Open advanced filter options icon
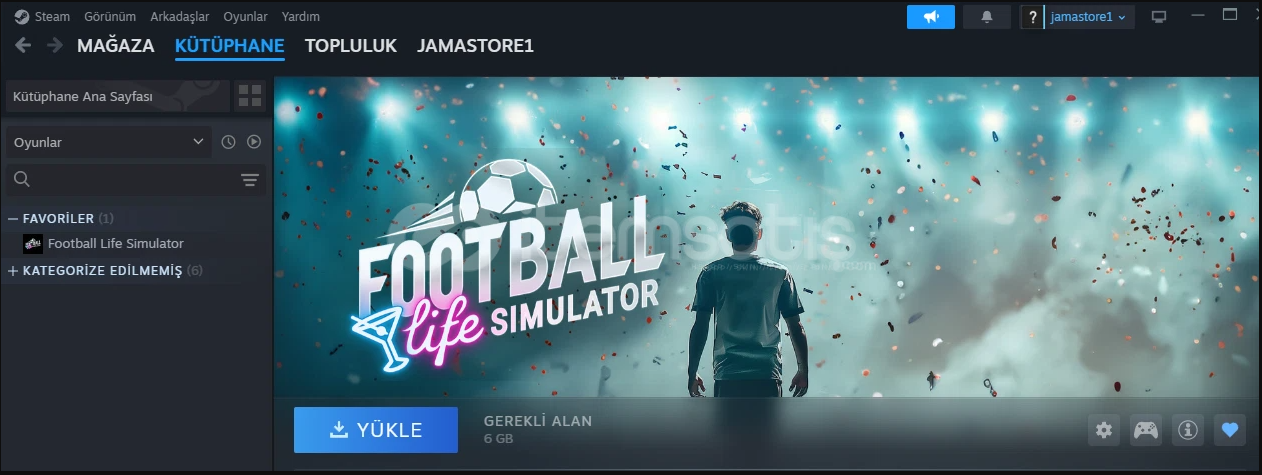Viewport: 1262px width, 475px height. point(250,180)
